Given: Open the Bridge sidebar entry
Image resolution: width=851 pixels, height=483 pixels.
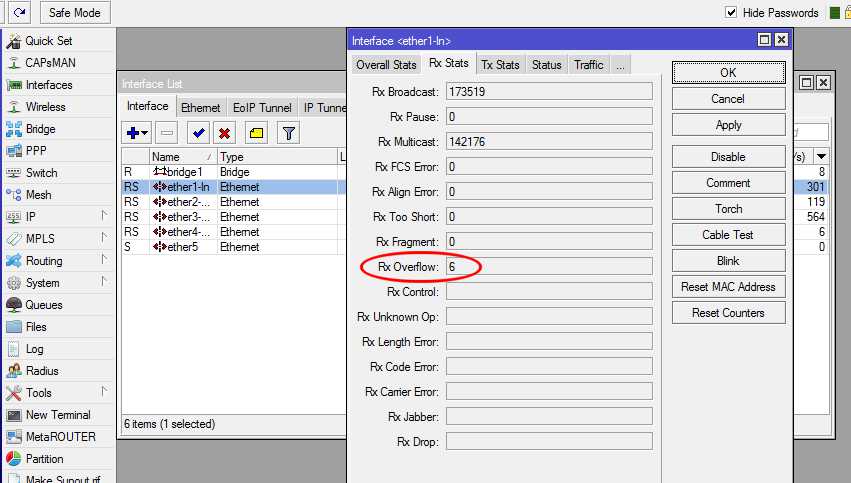Looking at the screenshot, I should point(31,129).
